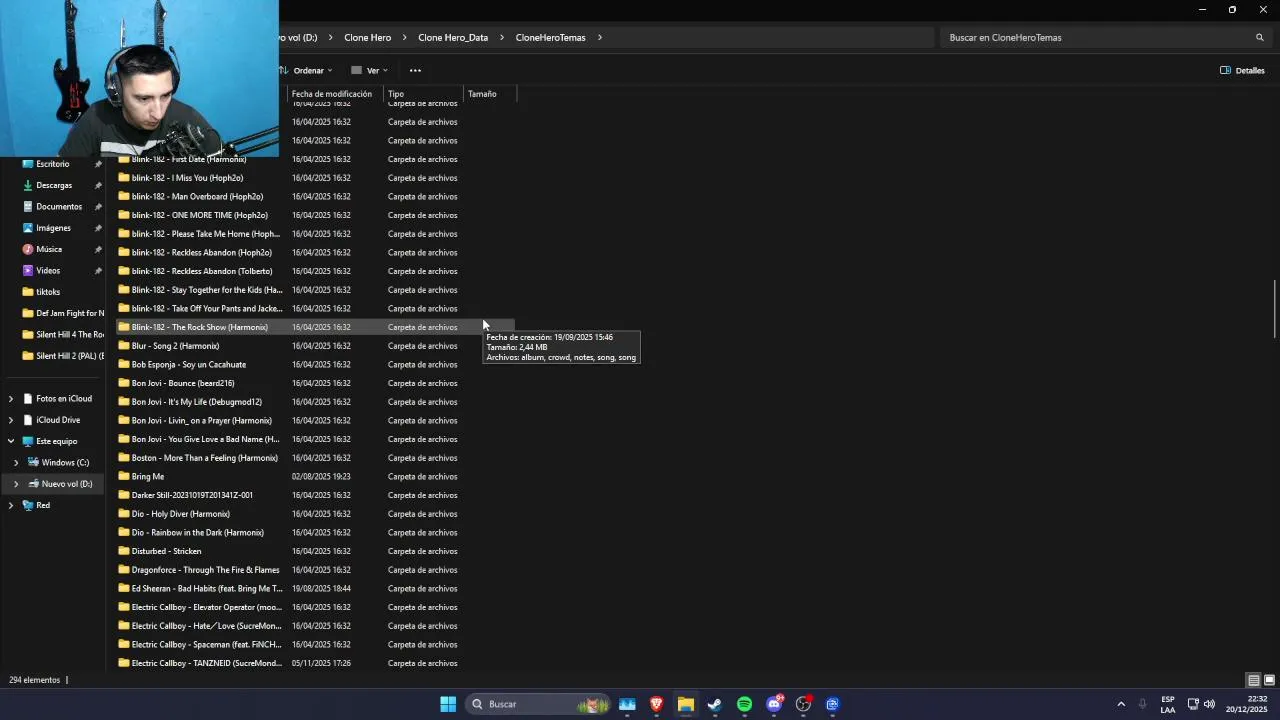The image size is (1280, 720).
Task: Sort by Tipo column header
Action: (424, 94)
